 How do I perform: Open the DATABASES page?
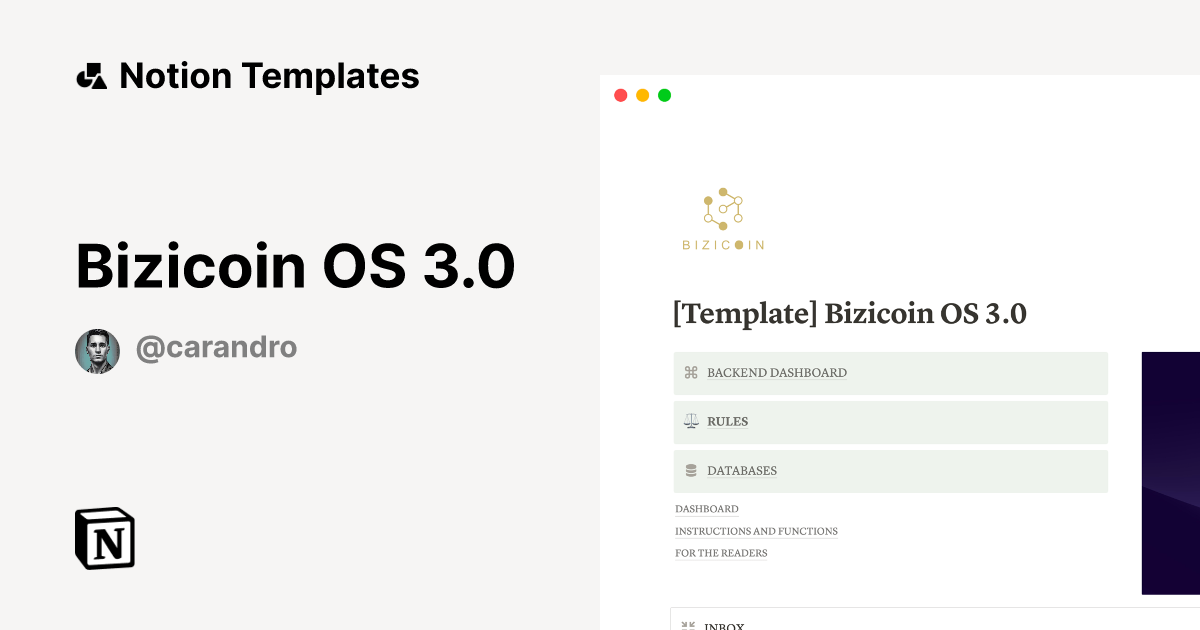742,470
